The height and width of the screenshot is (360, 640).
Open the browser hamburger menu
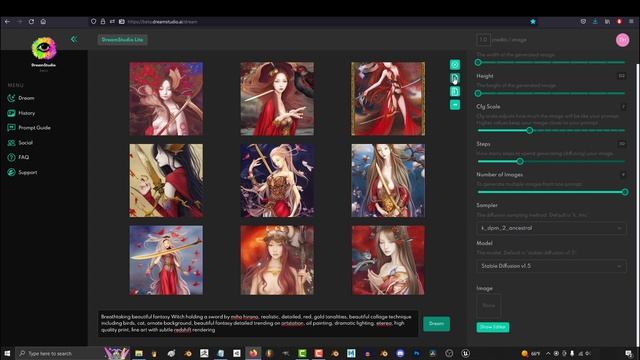pos(631,21)
